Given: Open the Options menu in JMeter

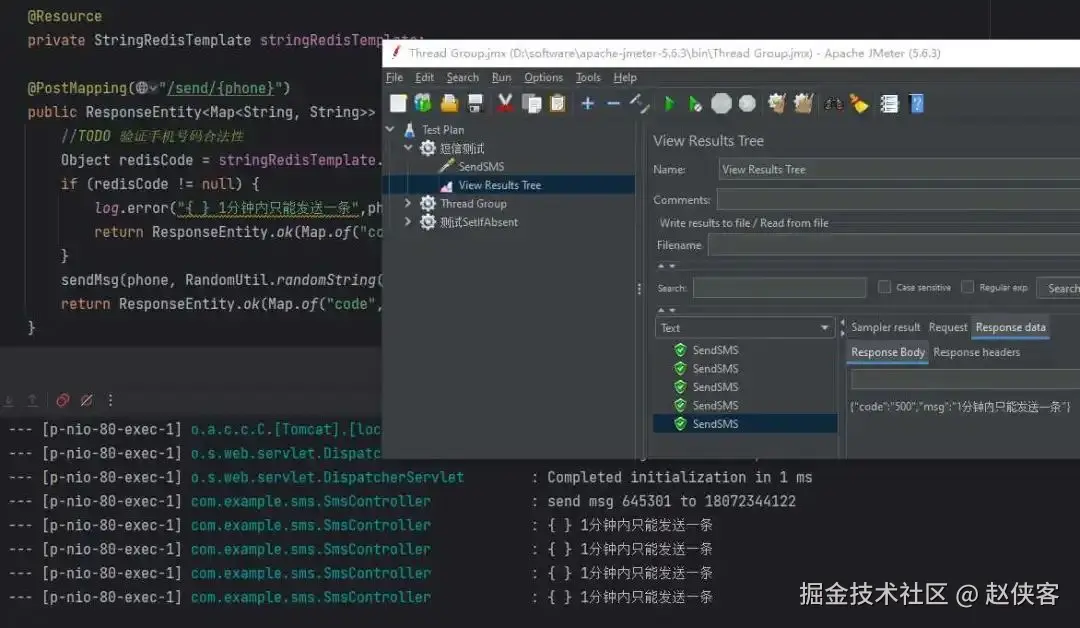Looking at the screenshot, I should coord(543,77).
